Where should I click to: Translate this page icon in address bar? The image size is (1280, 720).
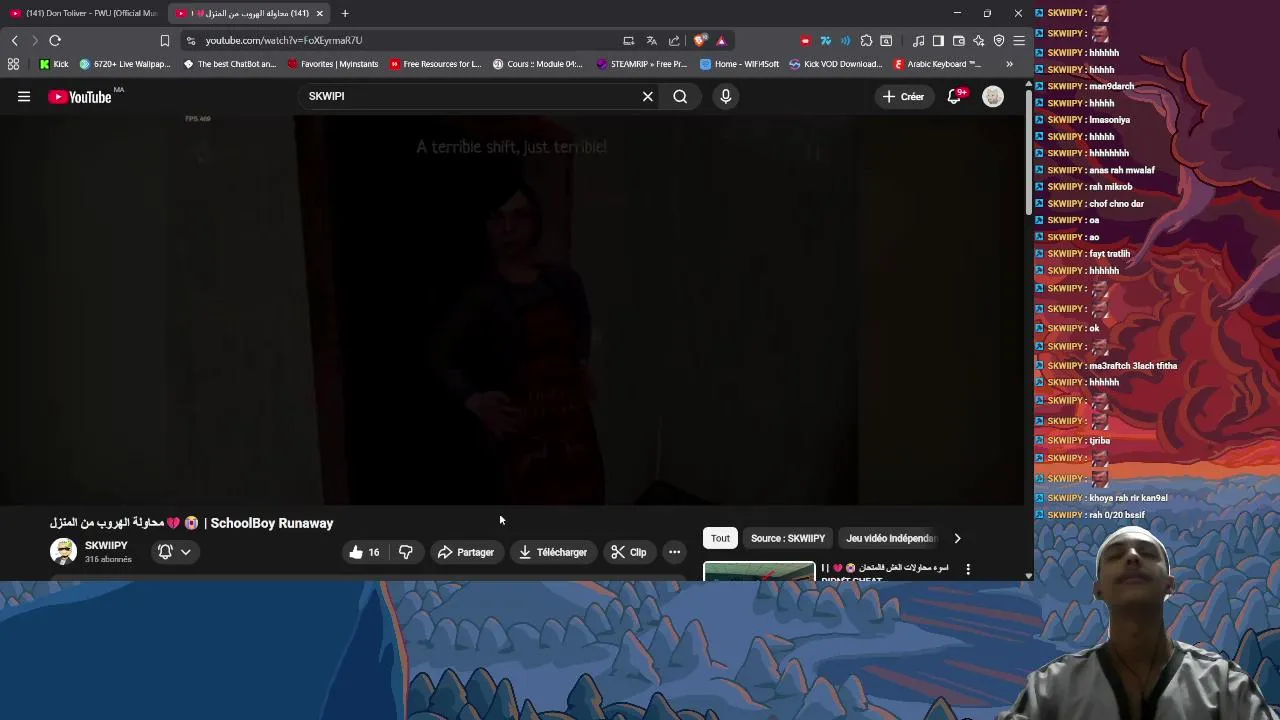651,40
